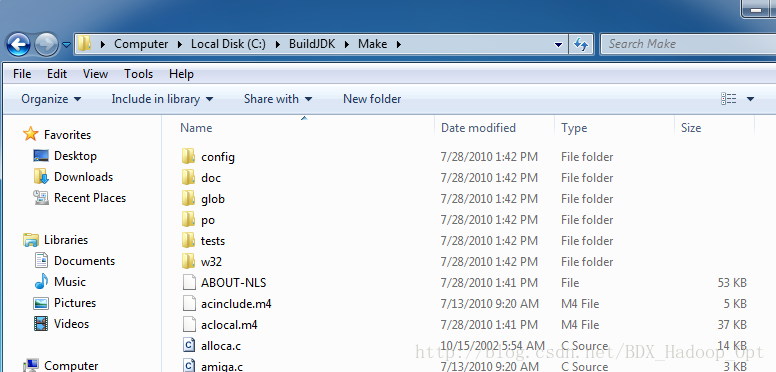
Task: Click the folder icon in address bar
Action: click(85, 44)
